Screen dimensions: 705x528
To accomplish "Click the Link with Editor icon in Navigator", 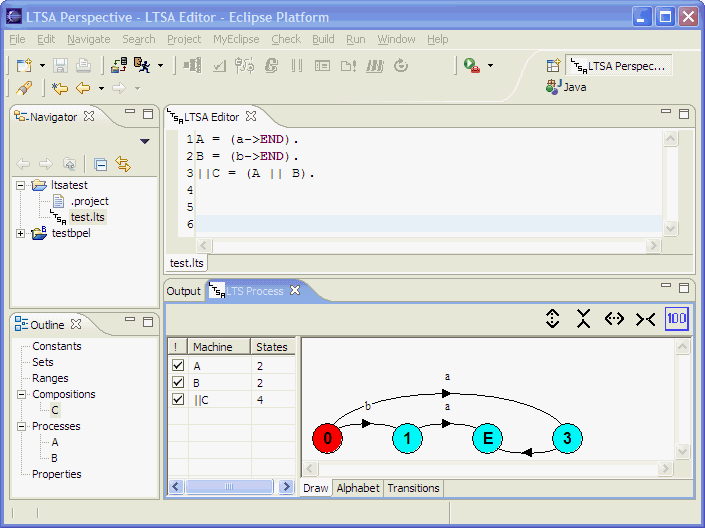I will (x=123, y=165).
